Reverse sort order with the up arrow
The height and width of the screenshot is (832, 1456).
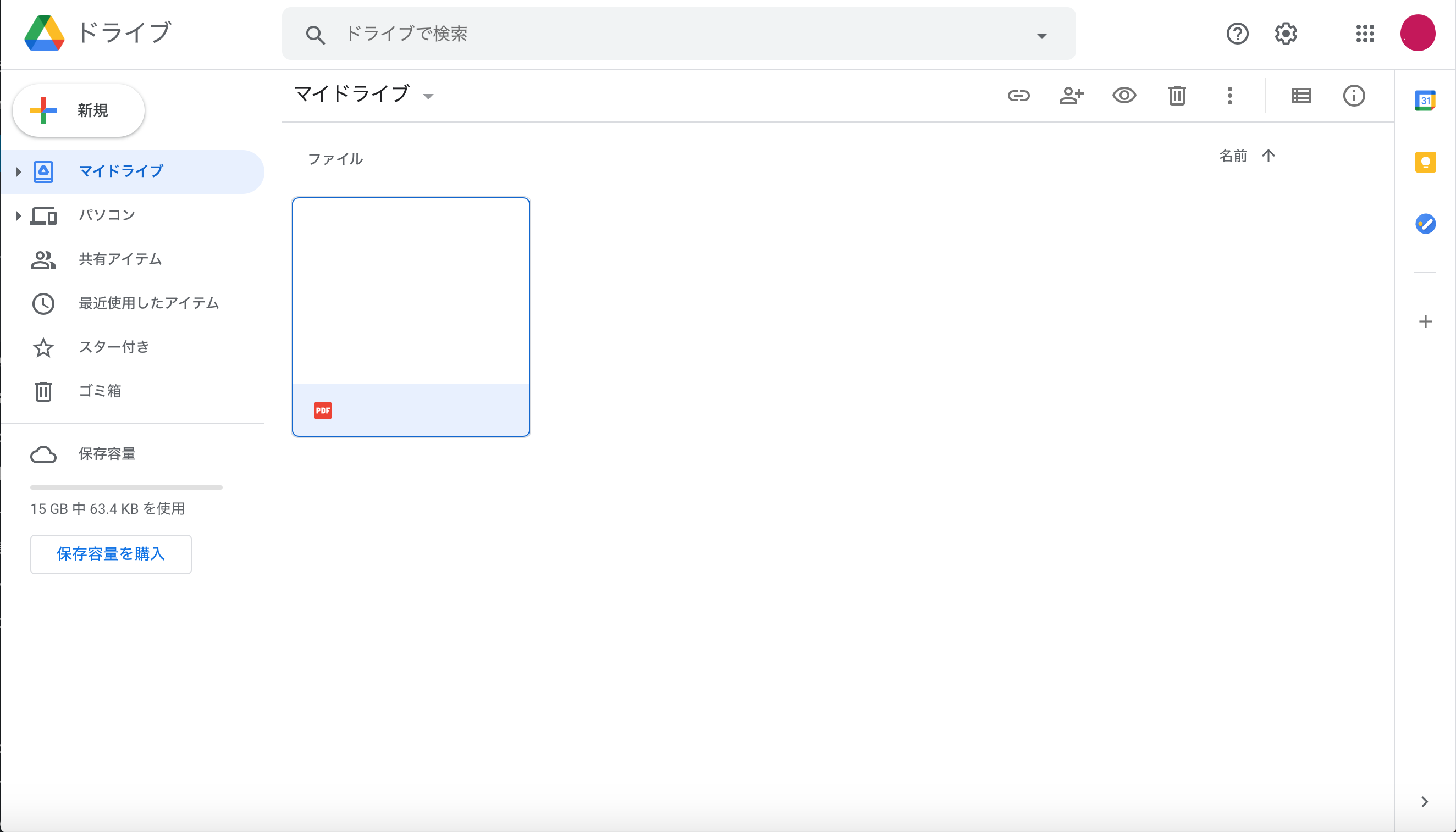coord(1269,156)
